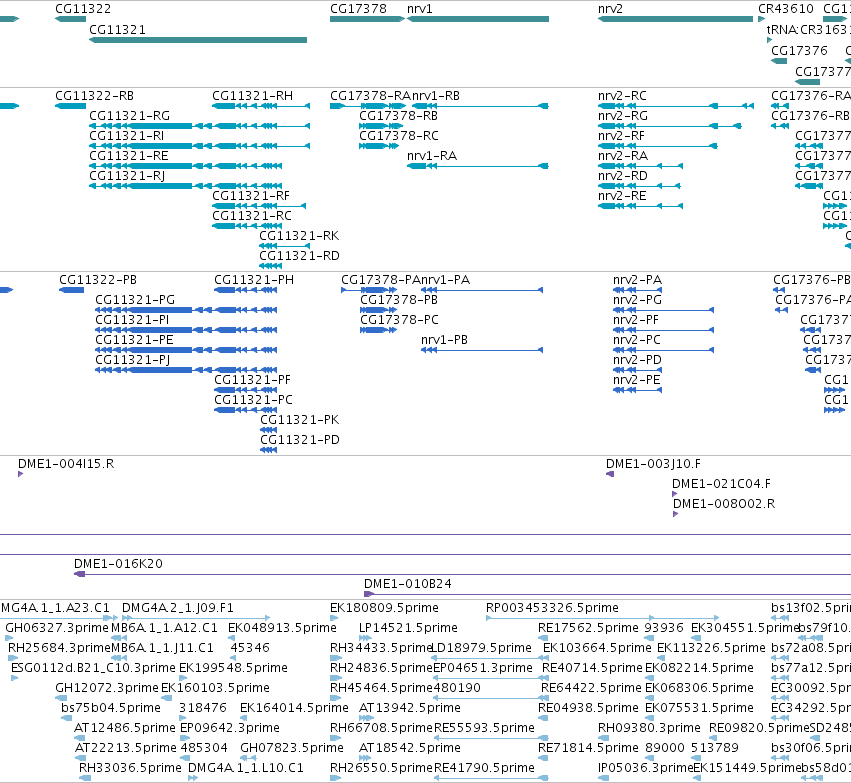Select EST RE17562.5prime
The width and height of the screenshot is (851, 783).
pyautogui.click(x=588, y=628)
